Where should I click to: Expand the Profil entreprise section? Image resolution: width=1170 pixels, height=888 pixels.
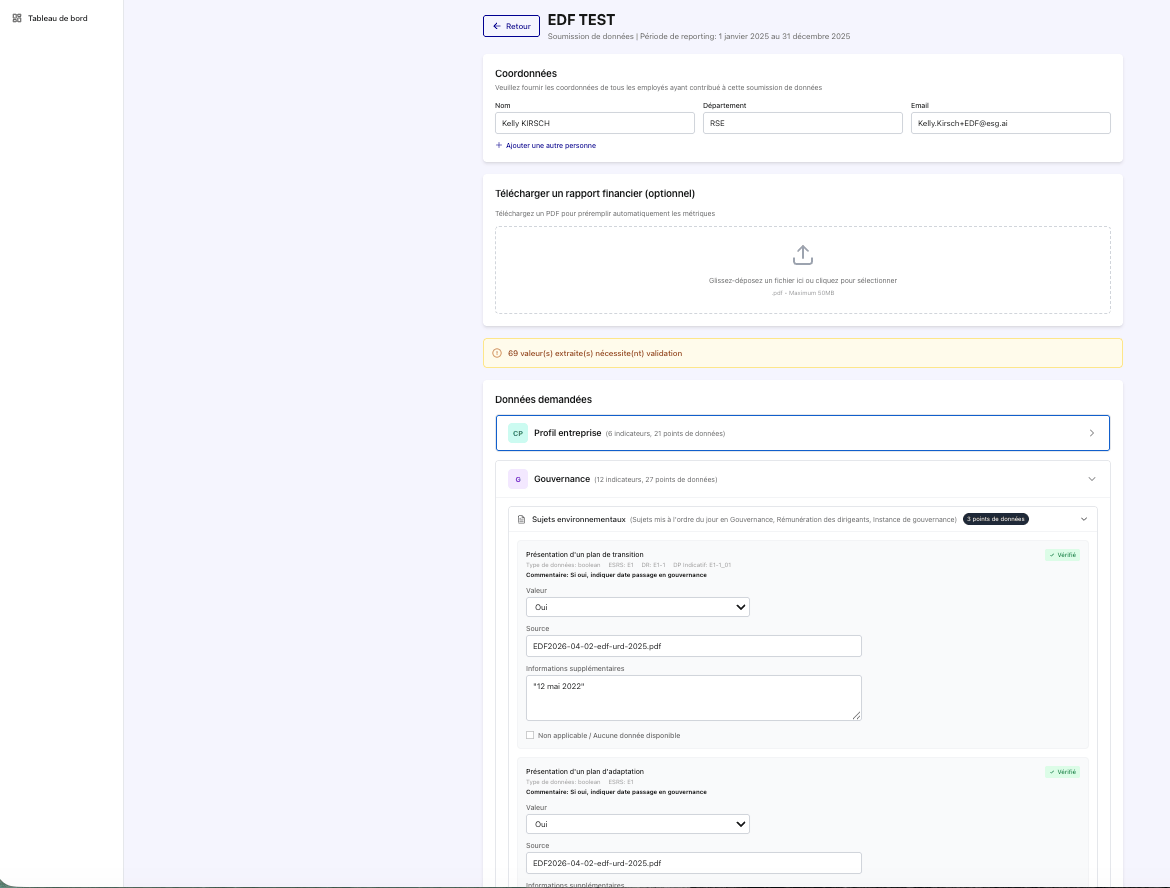click(x=803, y=433)
